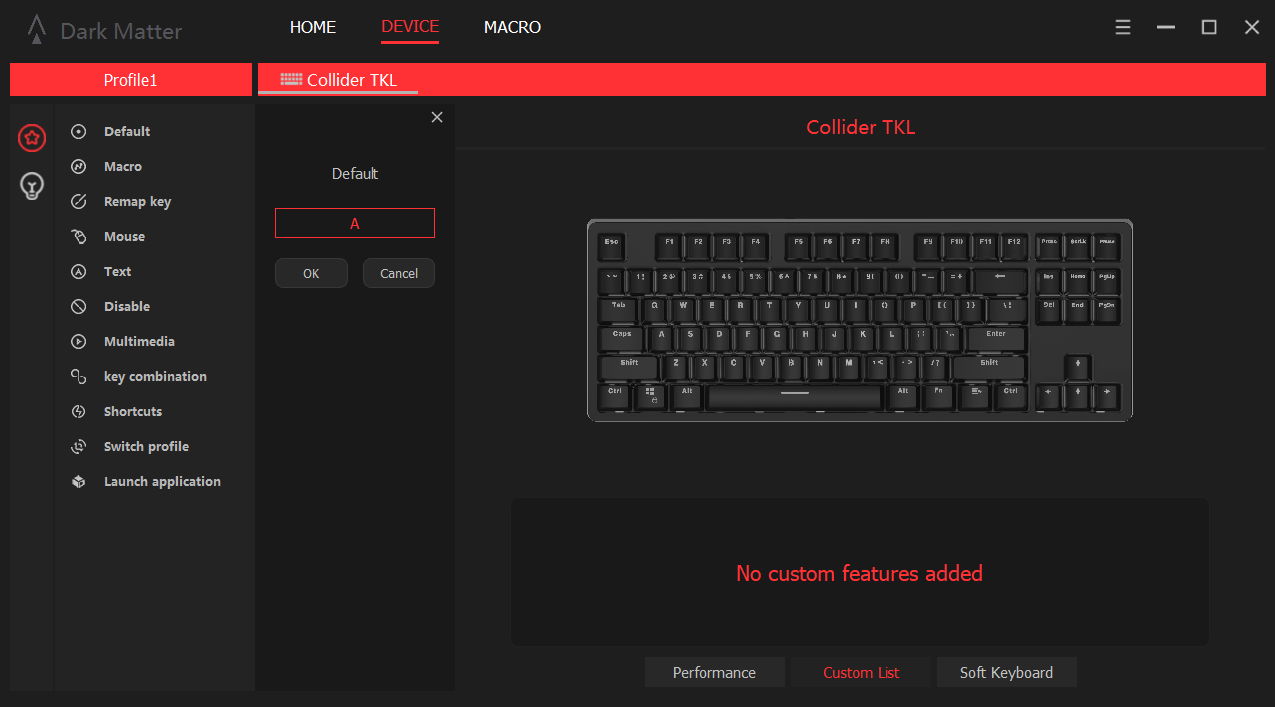Image resolution: width=1275 pixels, height=707 pixels.
Task: Choose the Remap key option
Action: [137, 202]
